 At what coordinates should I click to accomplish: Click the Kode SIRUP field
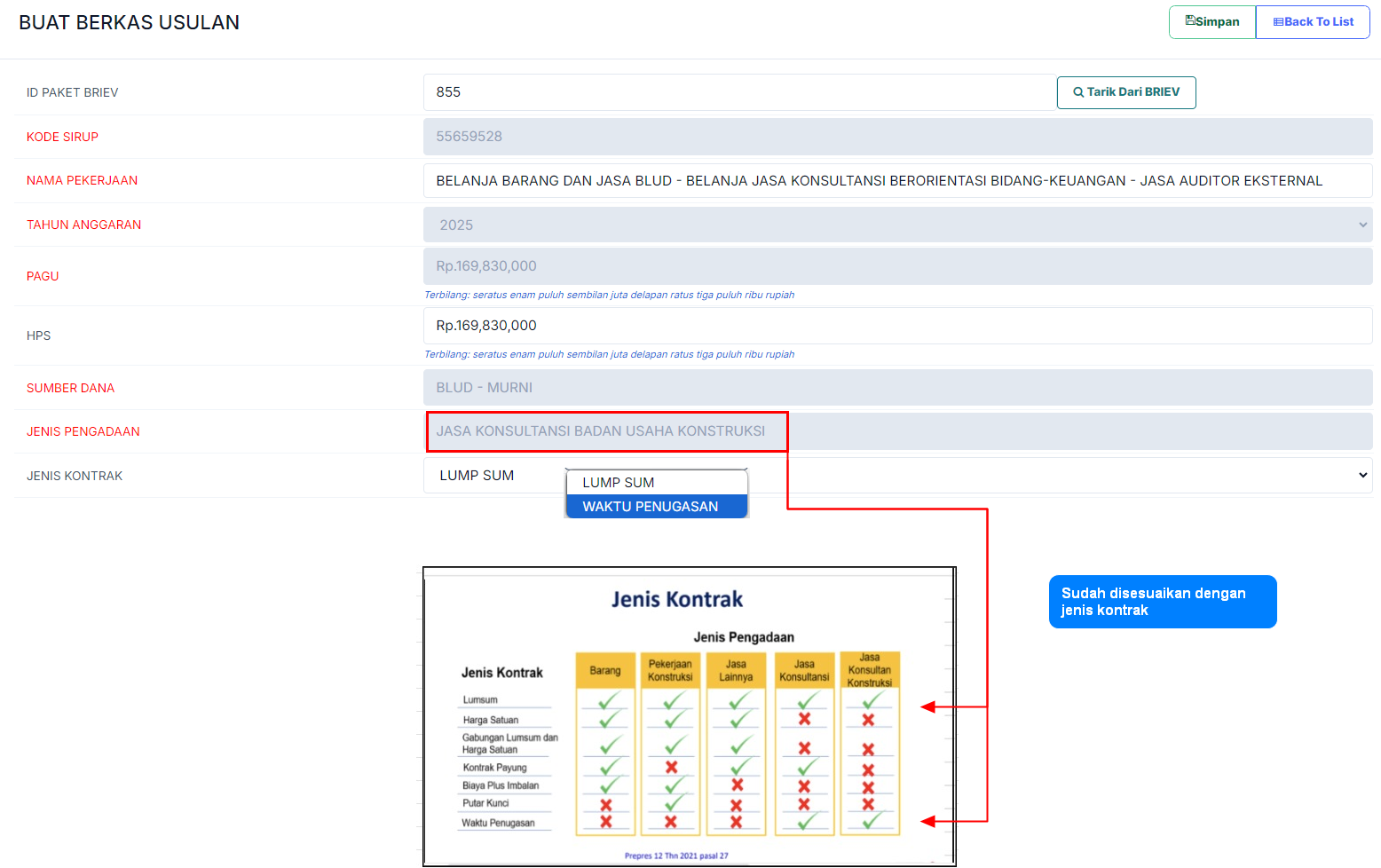[x=896, y=137]
